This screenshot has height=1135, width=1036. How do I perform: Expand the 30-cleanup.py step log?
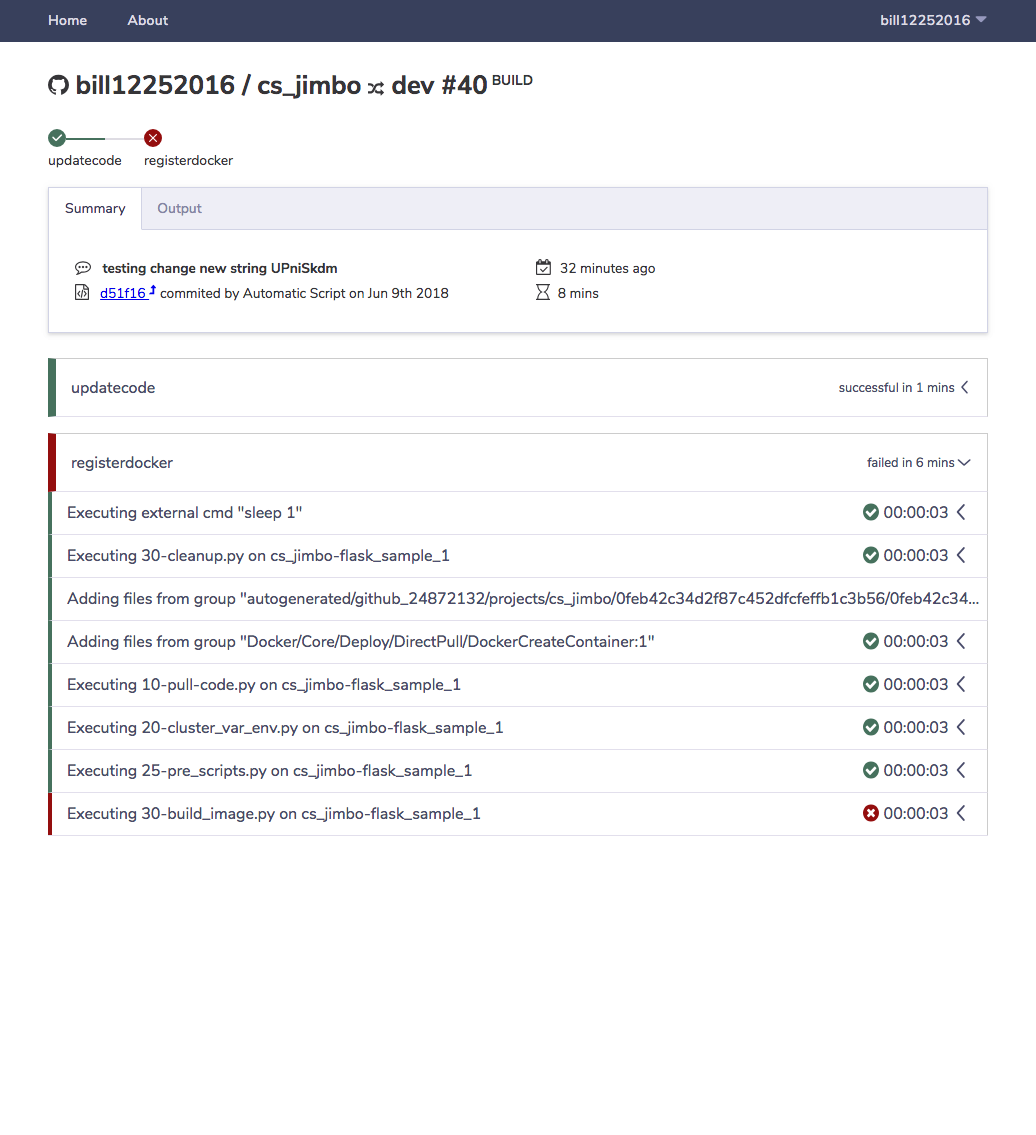(960, 555)
